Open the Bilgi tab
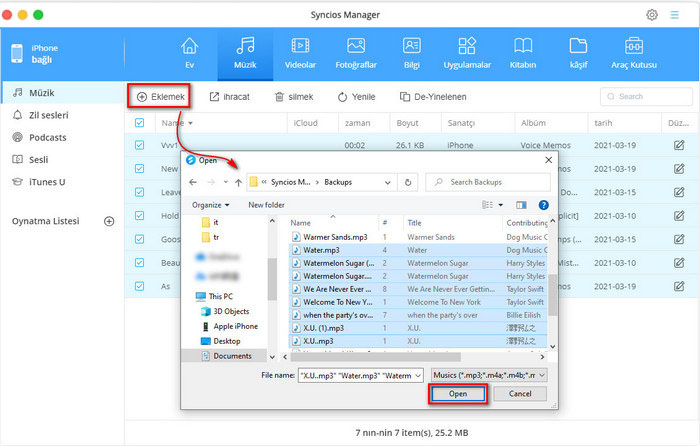Viewport: 700px width, 446px height. tap(411, 53)
